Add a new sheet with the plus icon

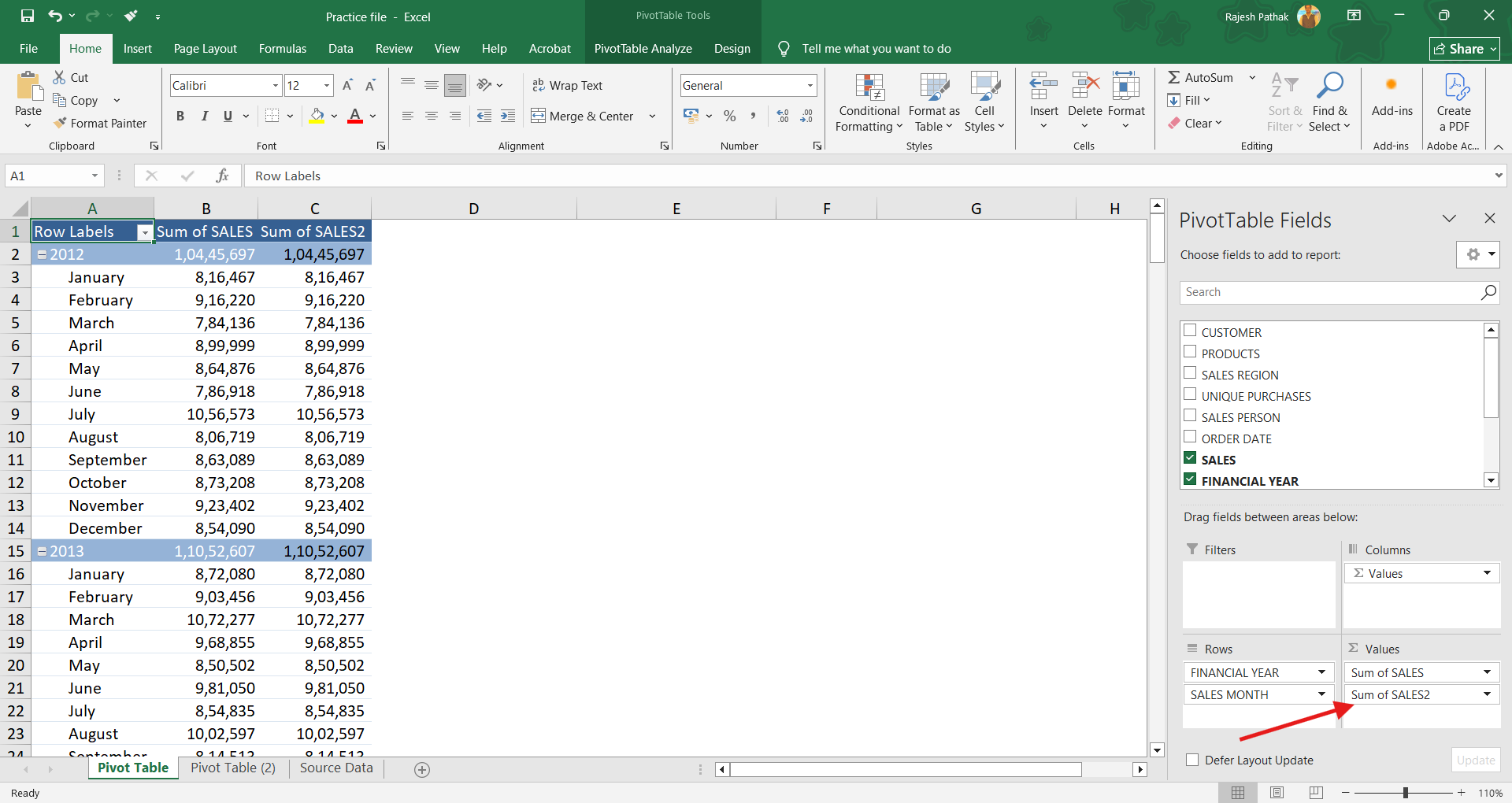tap(422, 769)
